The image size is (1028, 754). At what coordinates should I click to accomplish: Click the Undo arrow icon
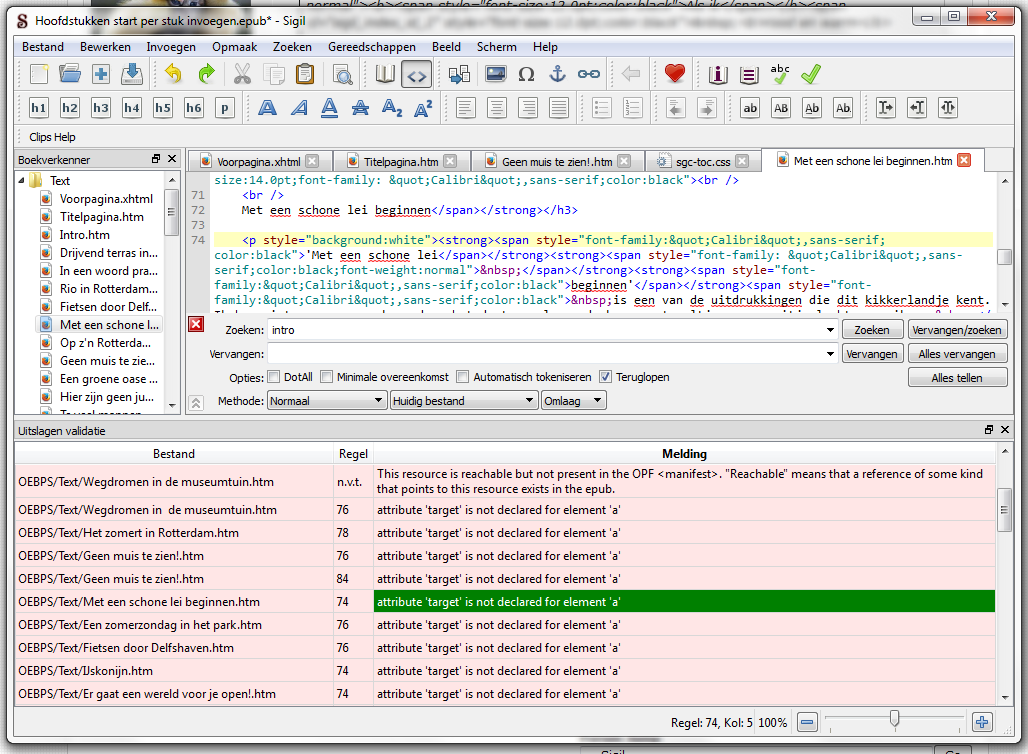tap(174, 74)
